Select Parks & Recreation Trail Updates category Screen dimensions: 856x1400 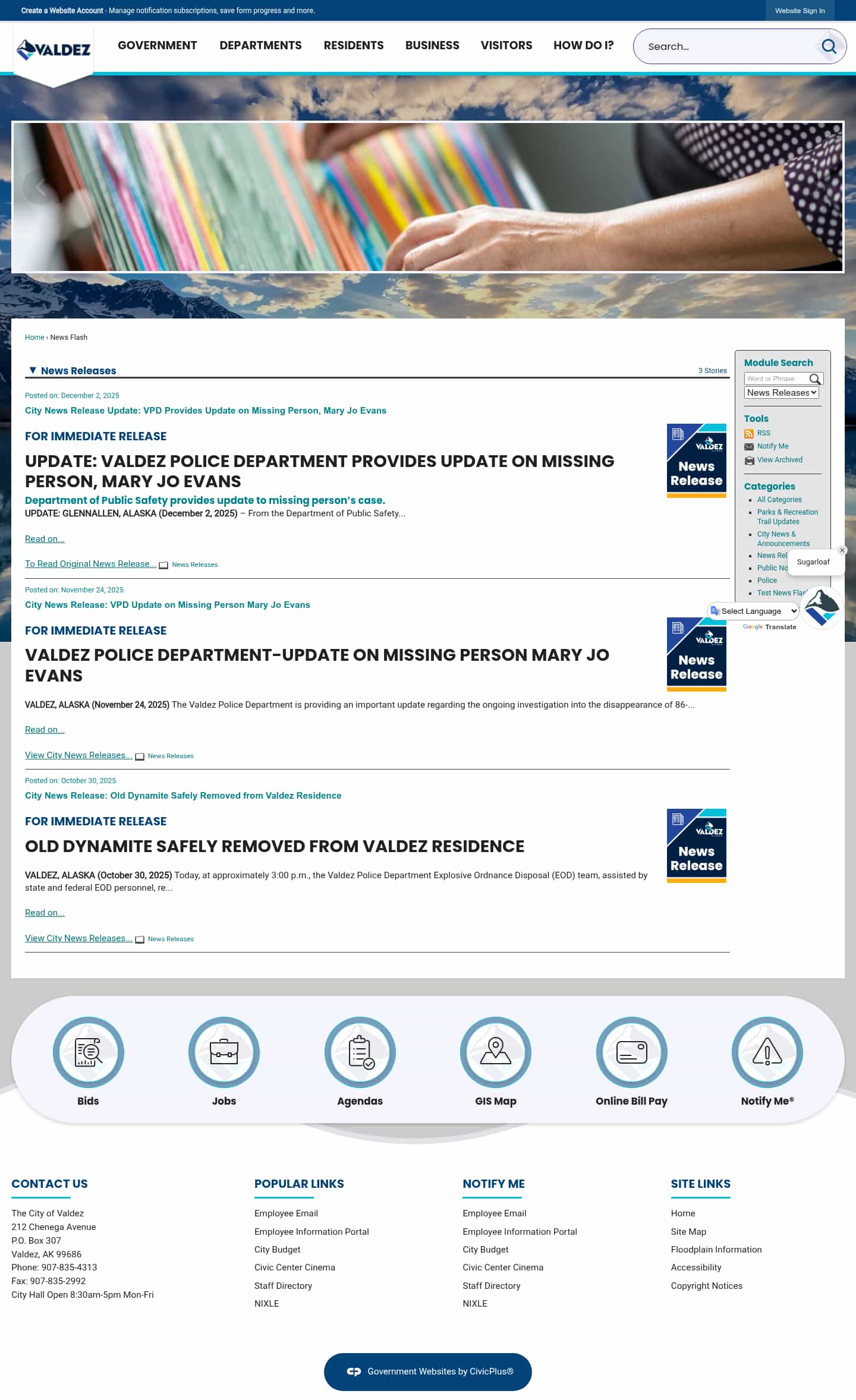pyautogui.click(x=787, y=517)
